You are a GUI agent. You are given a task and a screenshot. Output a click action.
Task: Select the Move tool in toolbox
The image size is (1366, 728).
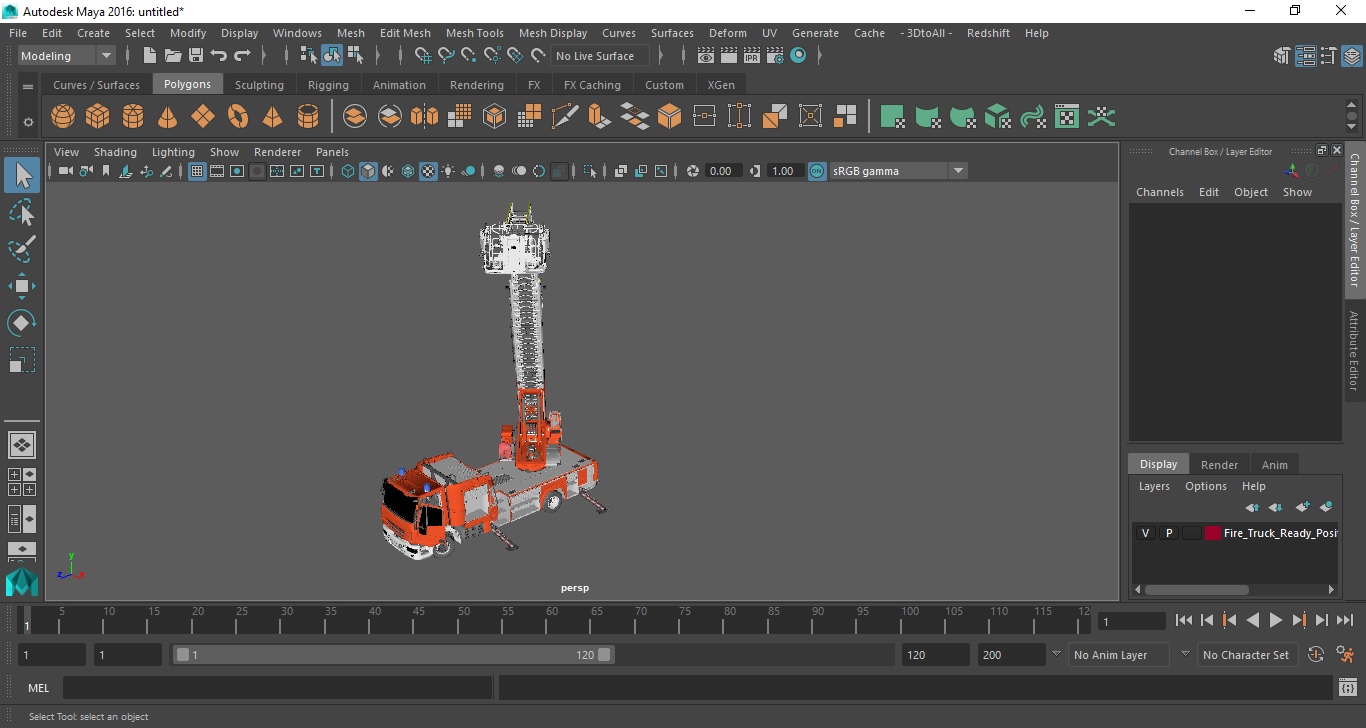(22, 286)
